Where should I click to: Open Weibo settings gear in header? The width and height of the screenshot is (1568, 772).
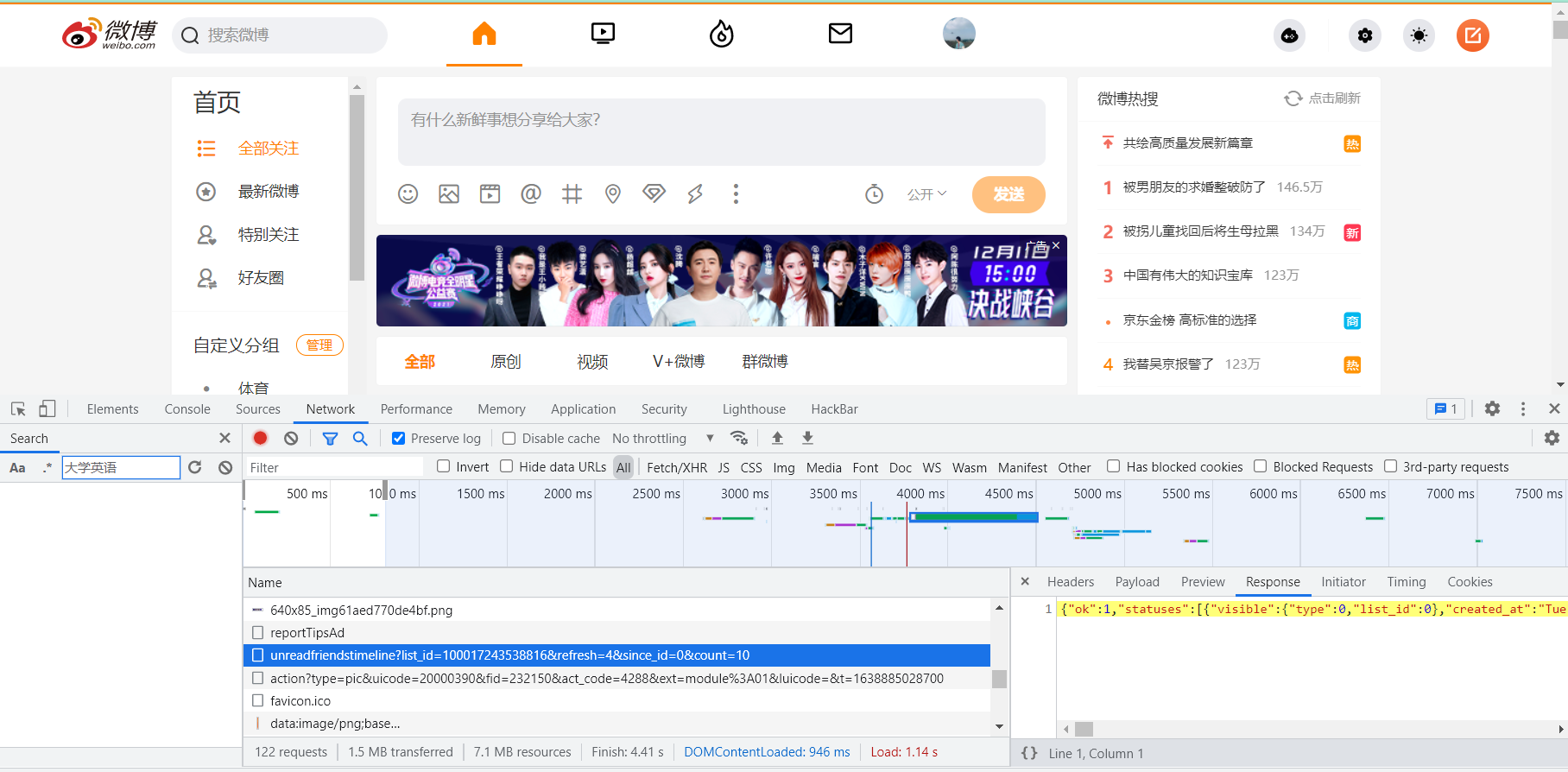coord(1365,35)
